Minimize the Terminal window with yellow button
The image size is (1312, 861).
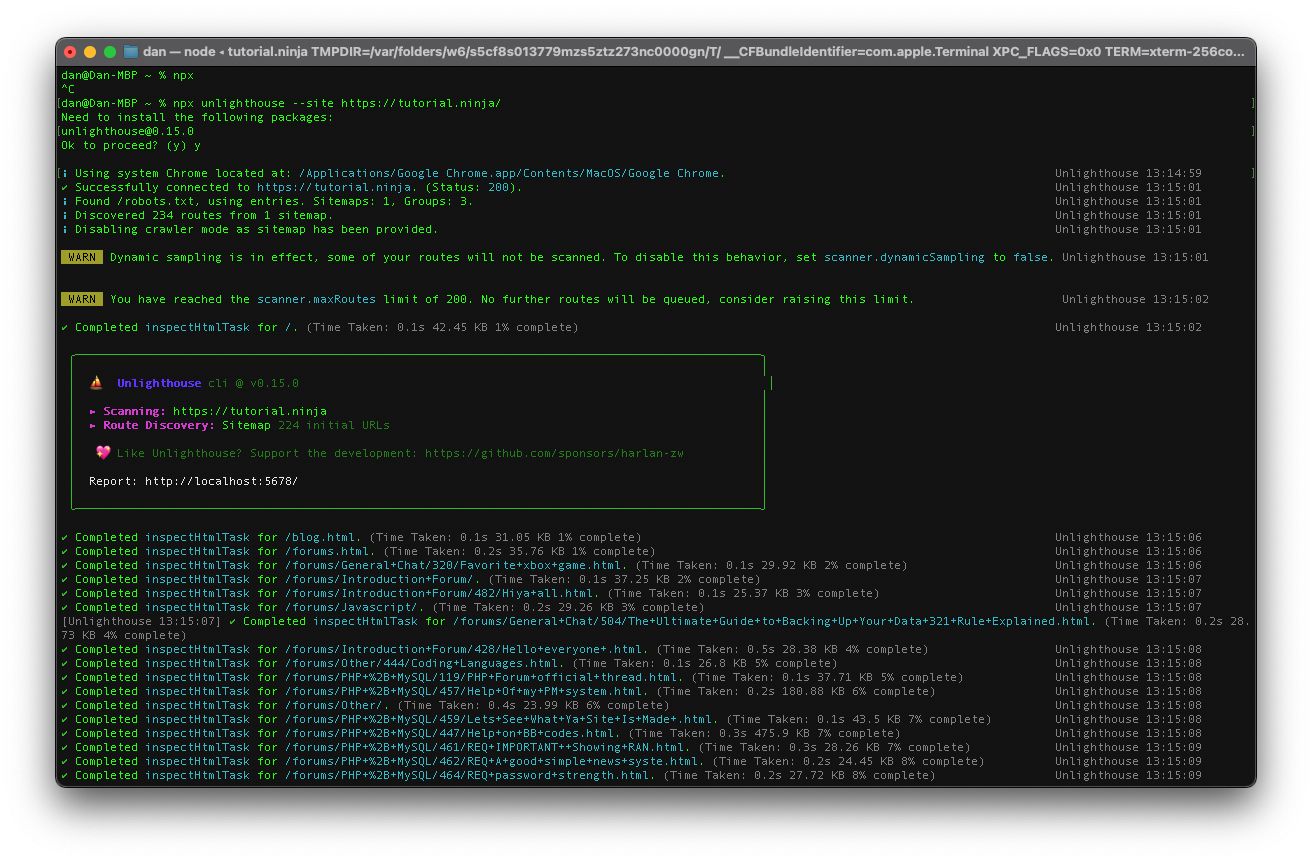pos(90,51)
